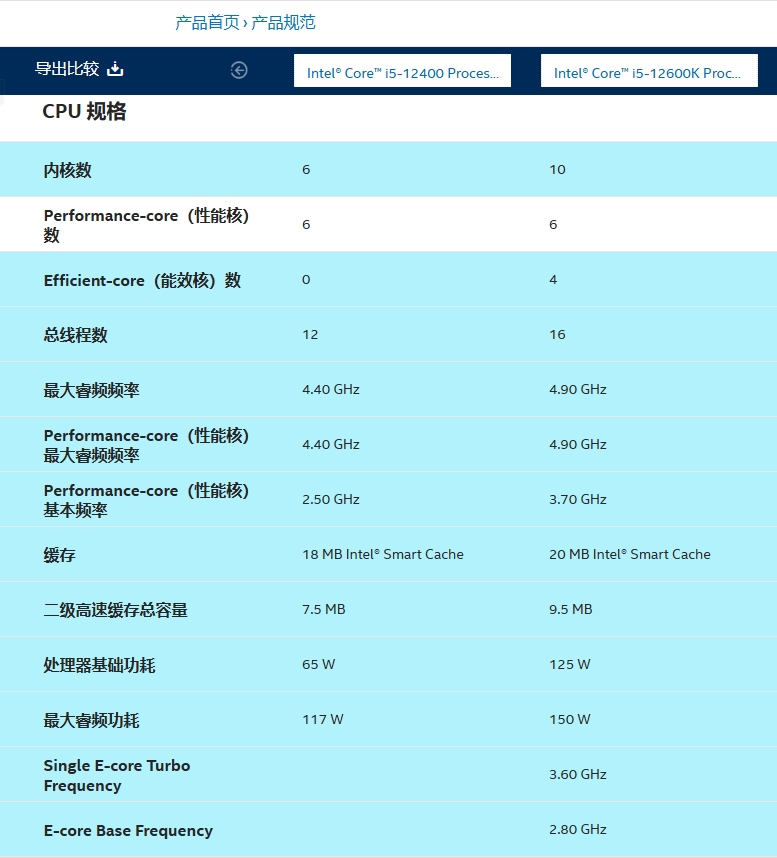
Task: Select the Efficient-core count value 4
Action: click(553, 280)
